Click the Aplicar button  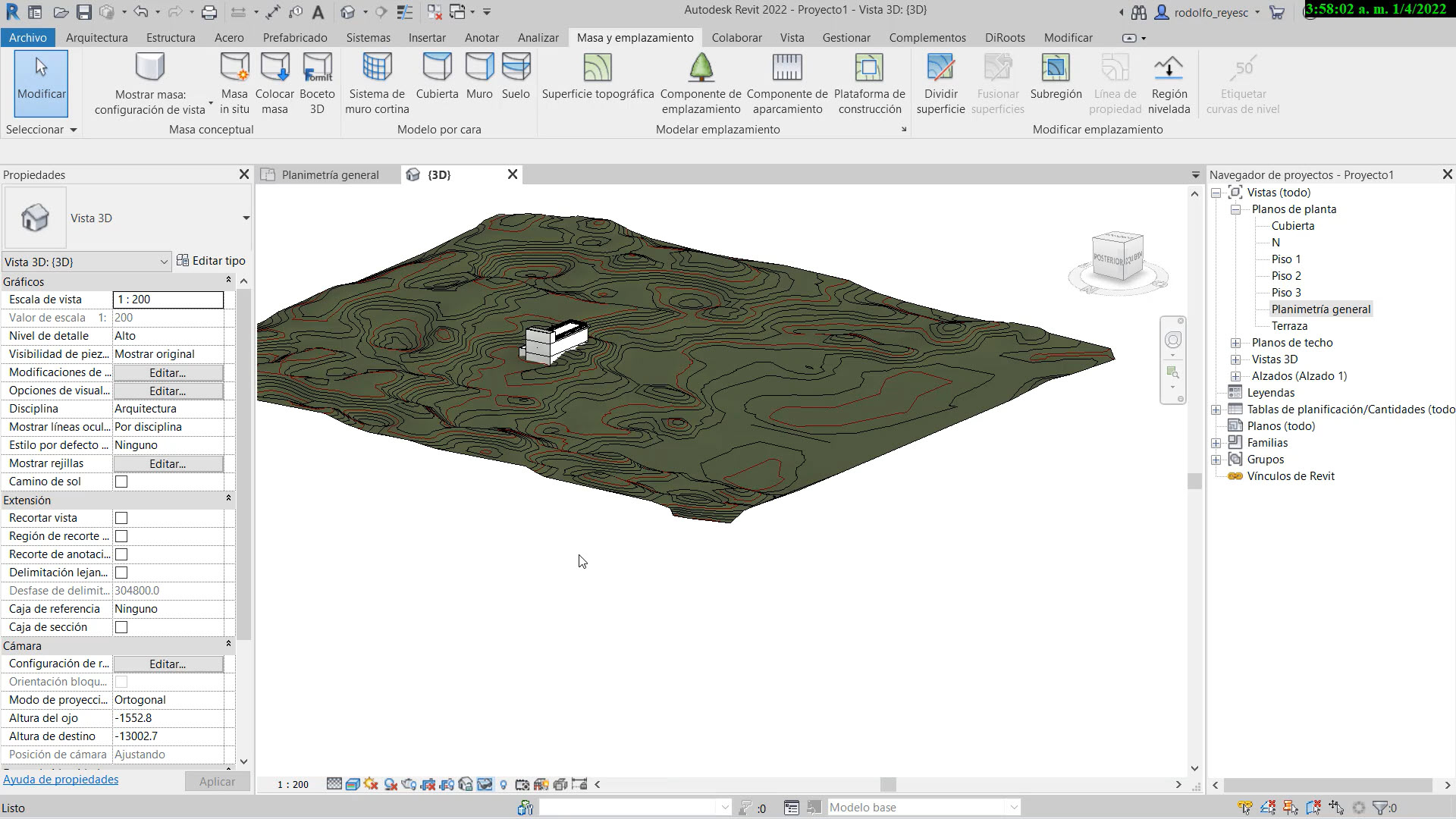(x=217, y=782)
